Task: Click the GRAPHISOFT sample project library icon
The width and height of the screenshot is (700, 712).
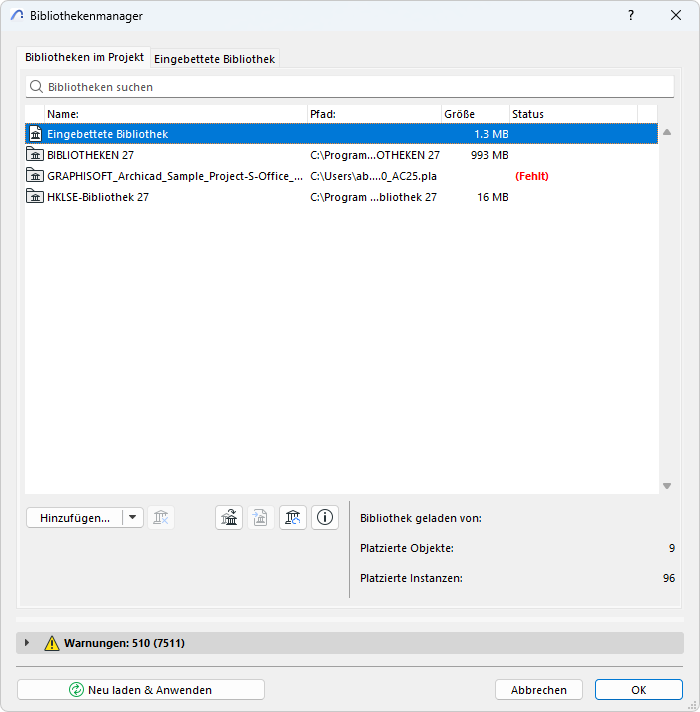Action: (35, 175)
